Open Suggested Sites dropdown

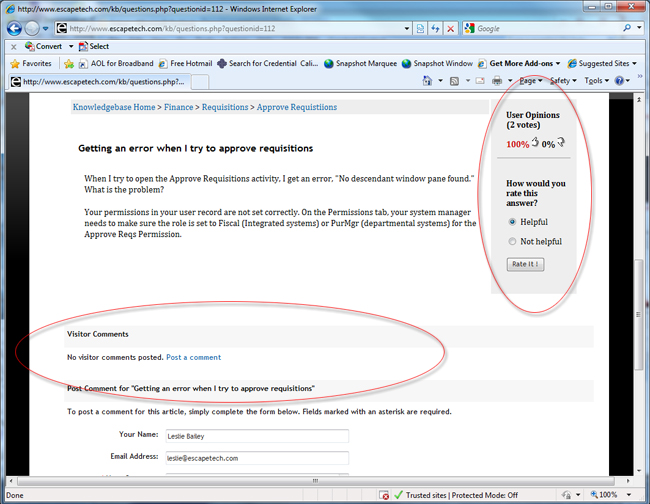[602, 63]
